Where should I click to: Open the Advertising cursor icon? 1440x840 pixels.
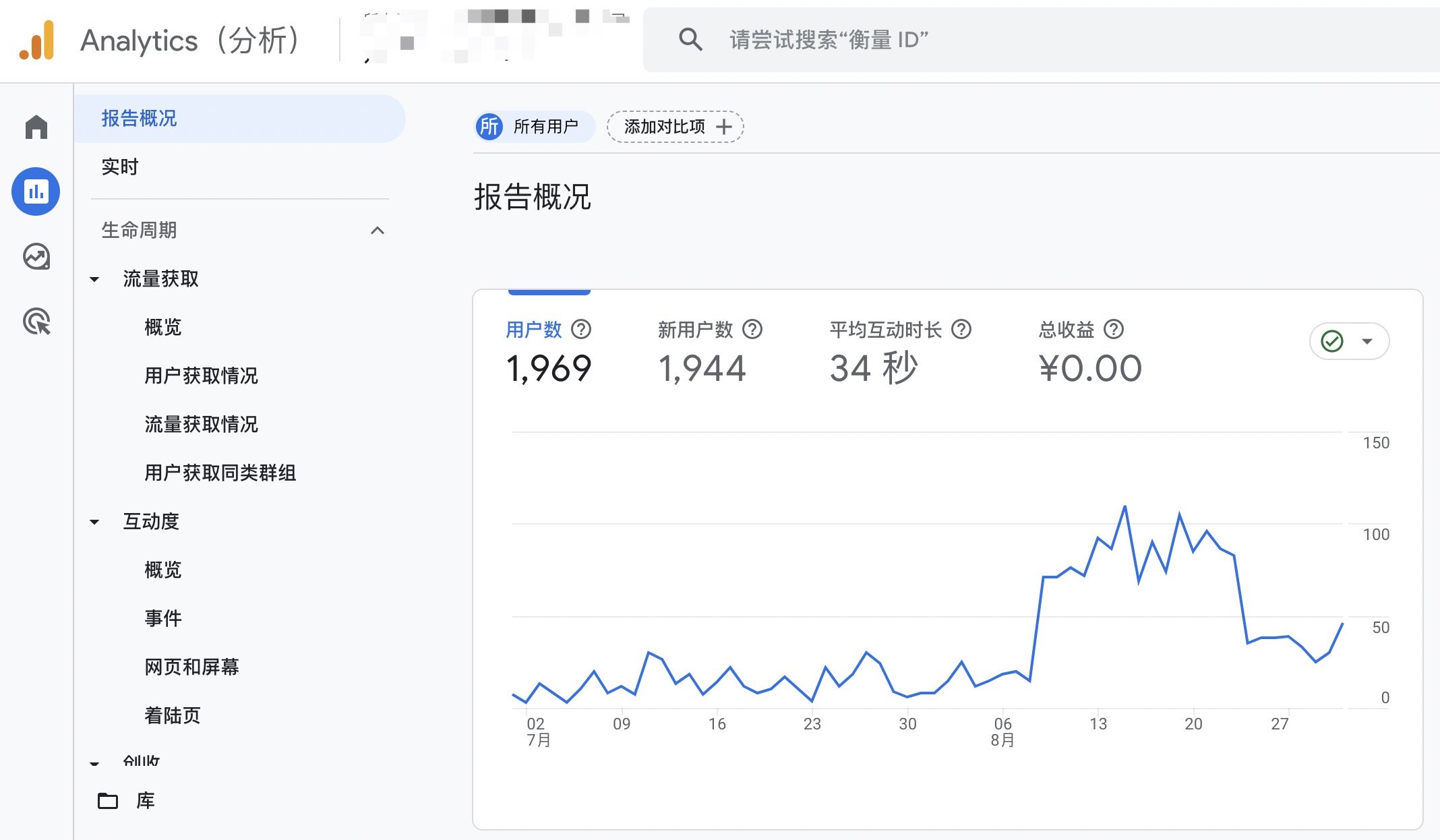[x=37, y=321]
